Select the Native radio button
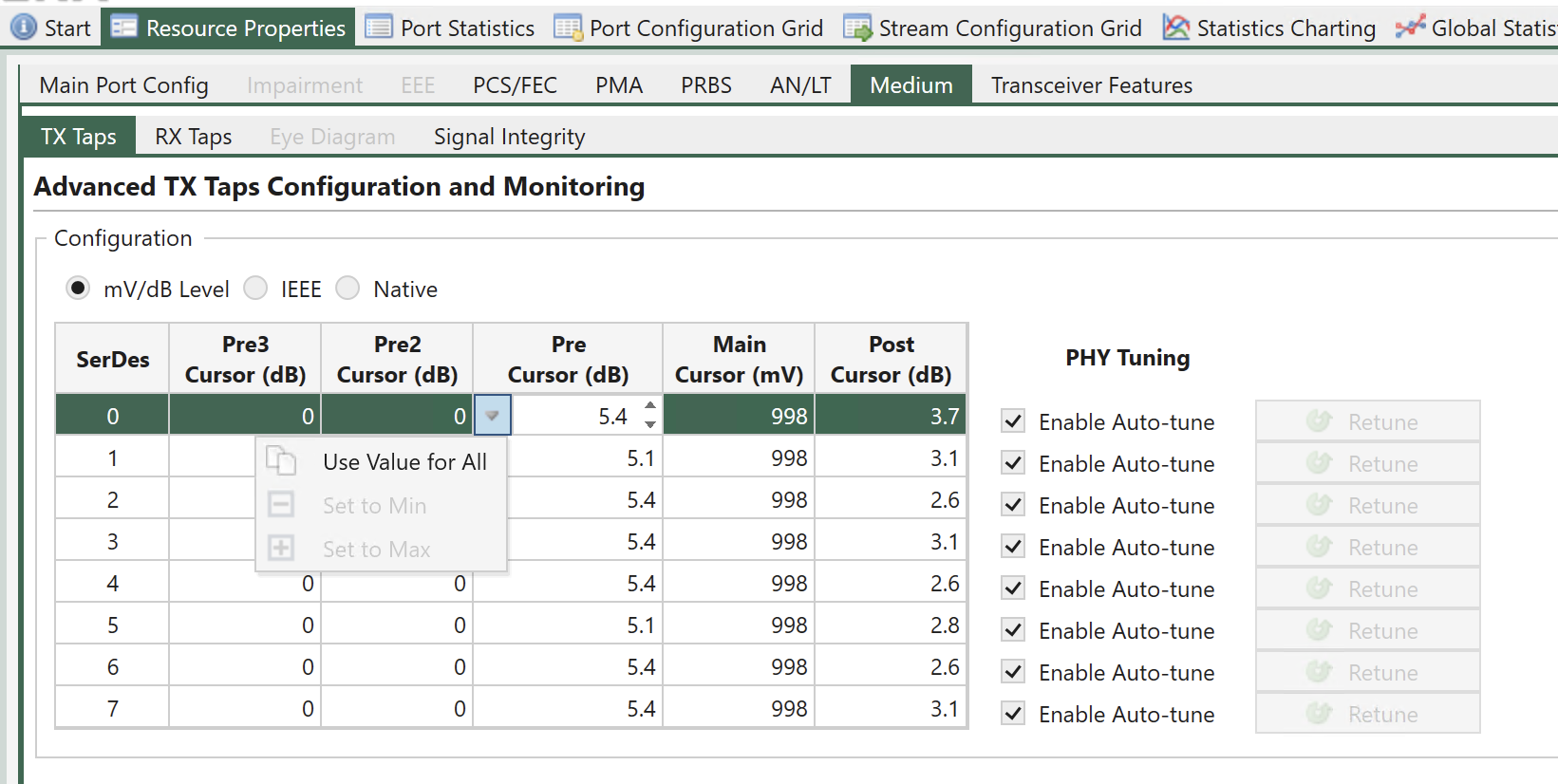This screenshot has height=784, width=1558. (347, 288)
